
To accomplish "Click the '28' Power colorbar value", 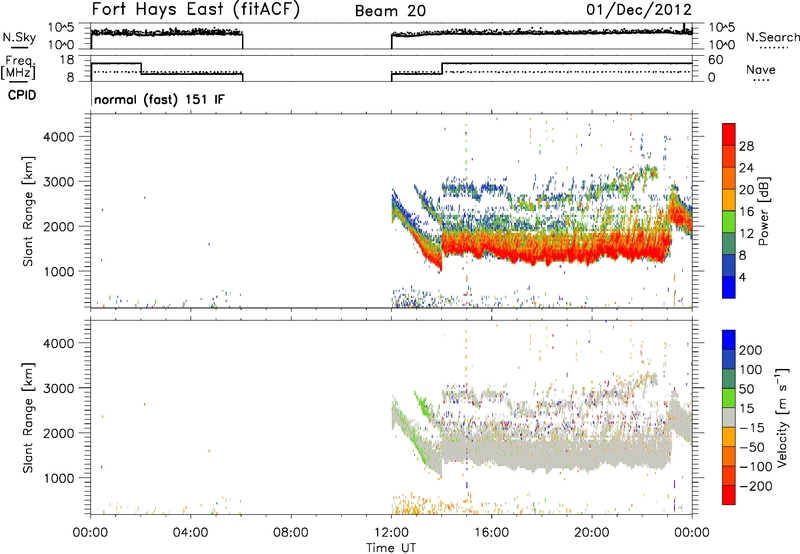I will (x=746, y=146).
